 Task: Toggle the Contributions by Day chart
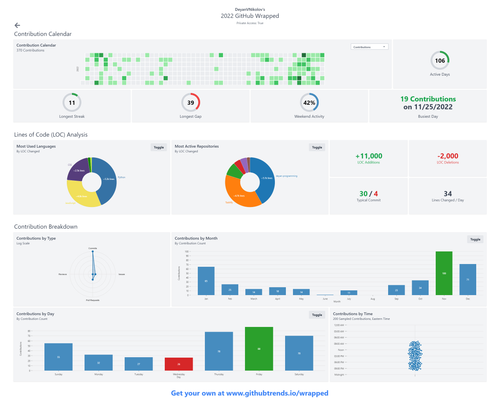coord(317,315)
